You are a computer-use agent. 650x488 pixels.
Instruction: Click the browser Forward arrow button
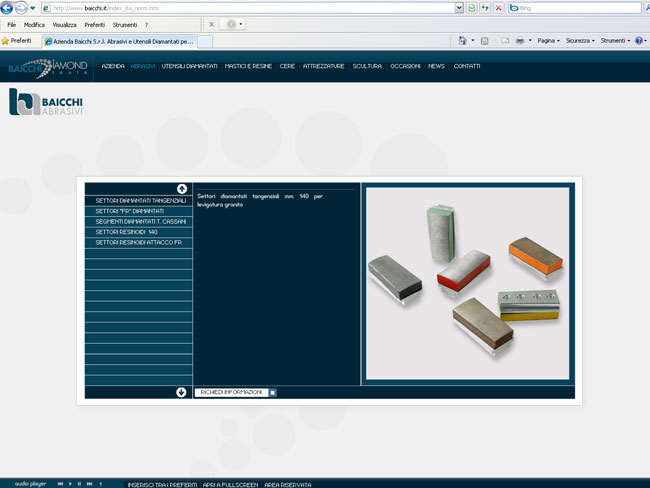[20, 7]
